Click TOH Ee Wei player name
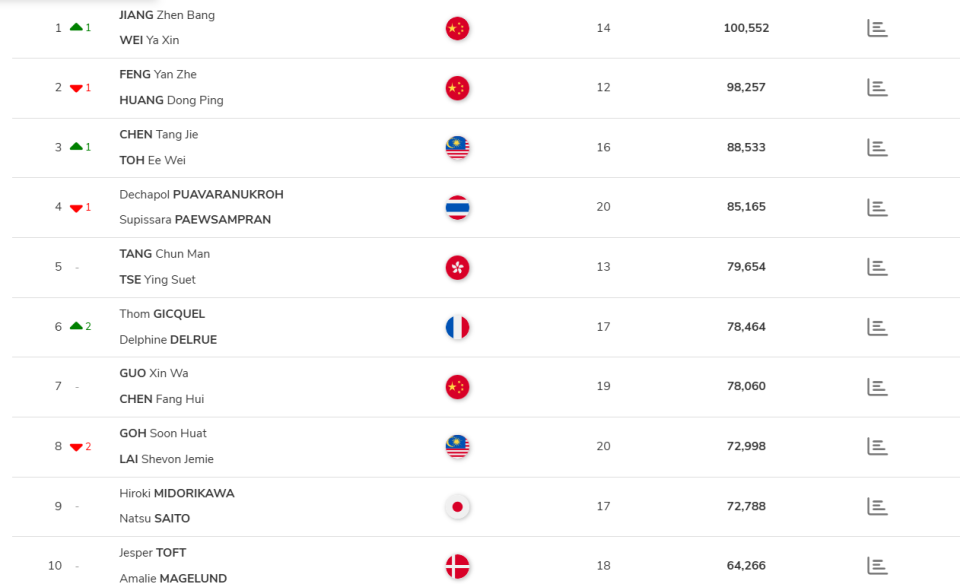The width and height of the screenshot is (960, 584). [x=152, y=160]
